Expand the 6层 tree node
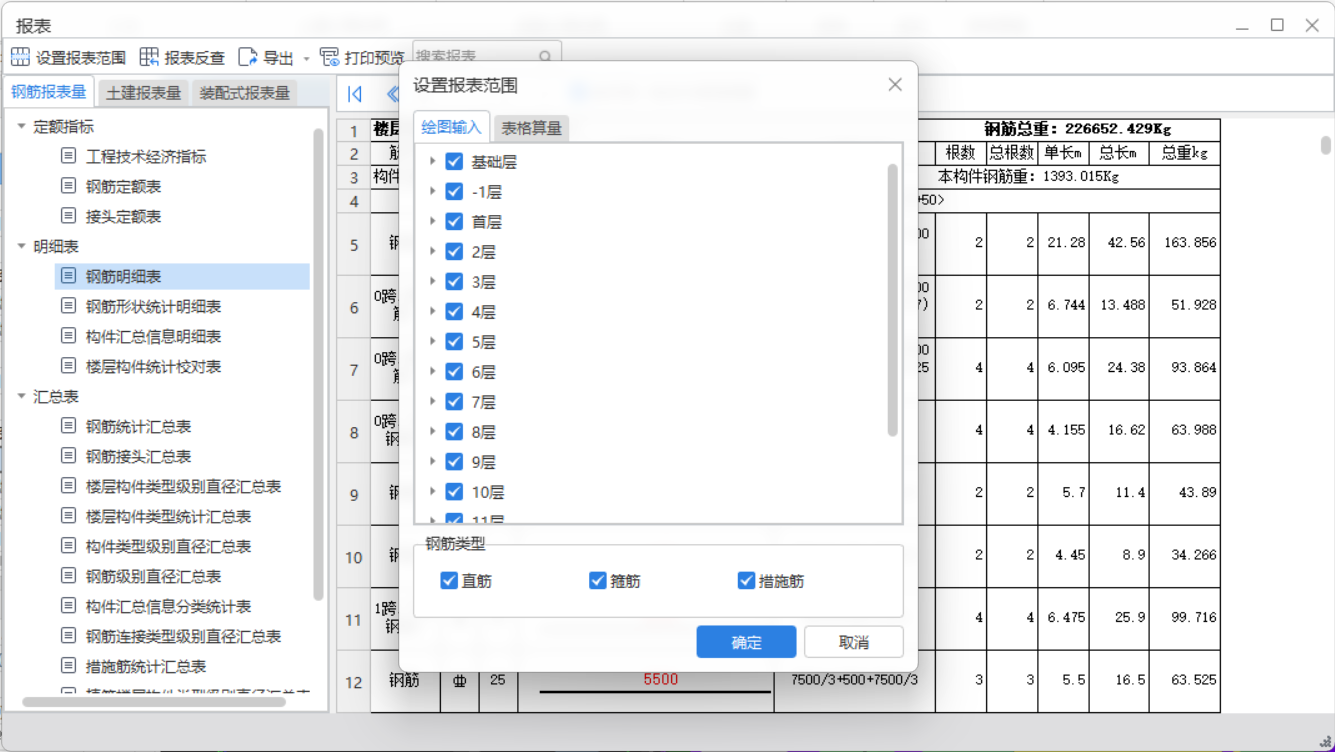1335x752 pixels. pos(432,371)
